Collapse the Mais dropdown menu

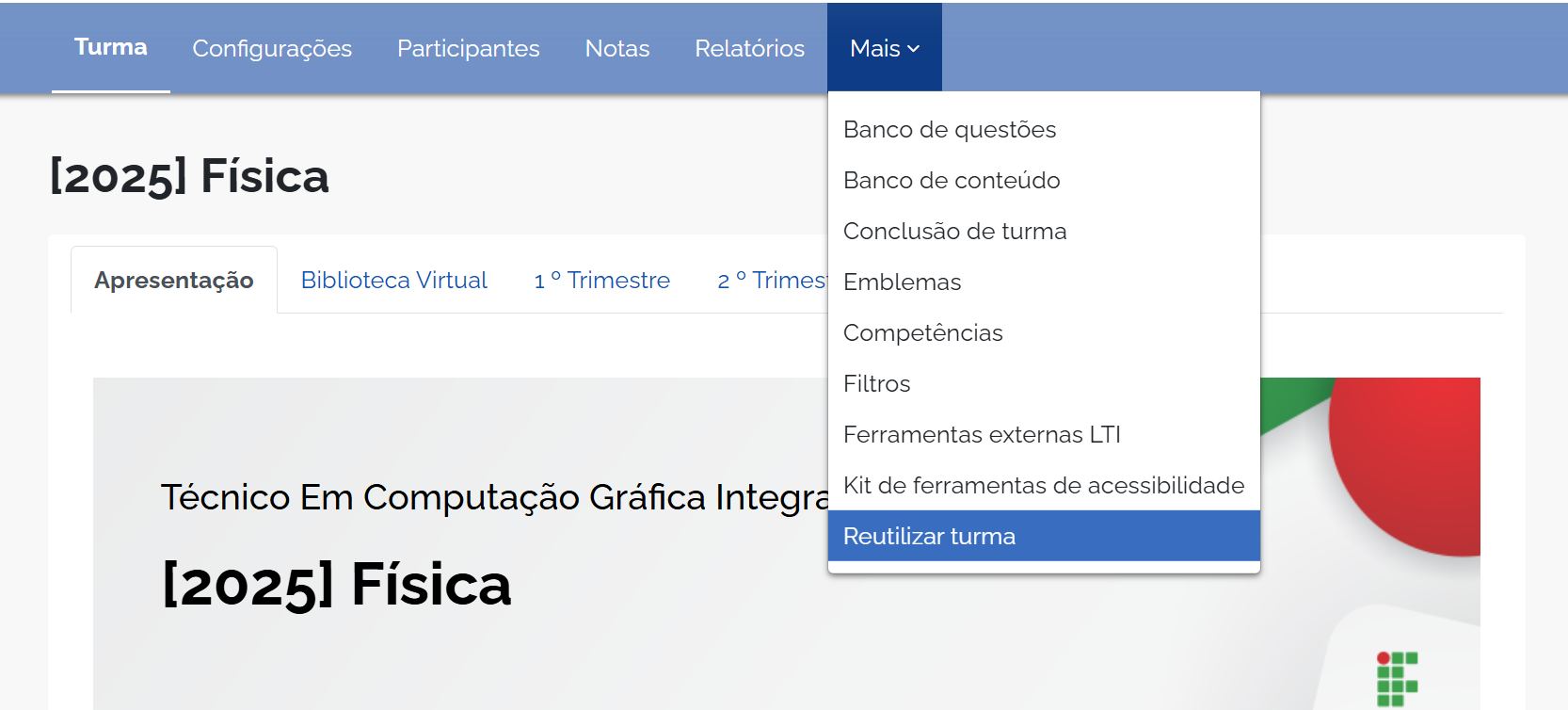[x=884, y=48]
